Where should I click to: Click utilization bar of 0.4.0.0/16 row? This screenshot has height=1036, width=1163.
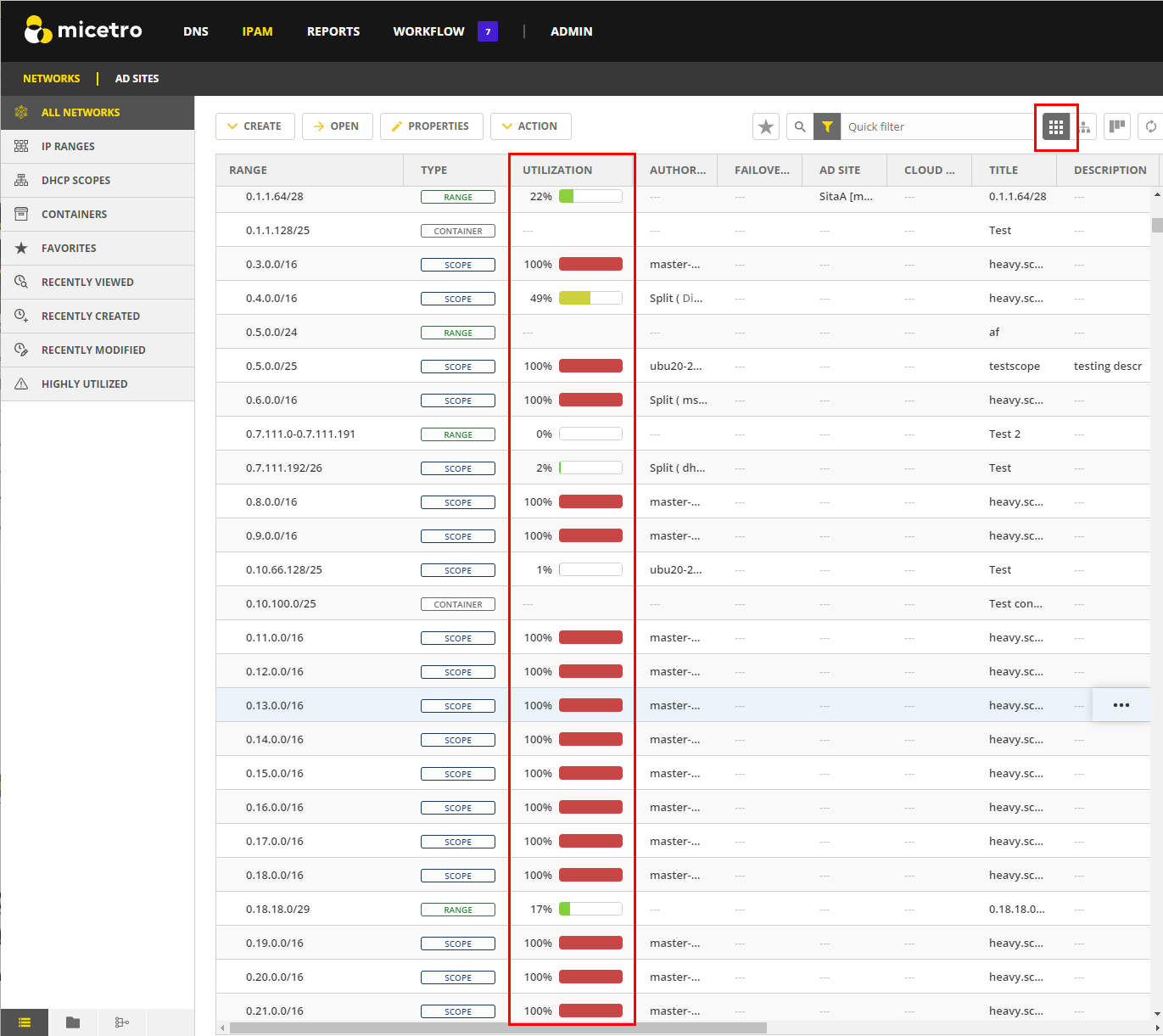coord(590,298)
